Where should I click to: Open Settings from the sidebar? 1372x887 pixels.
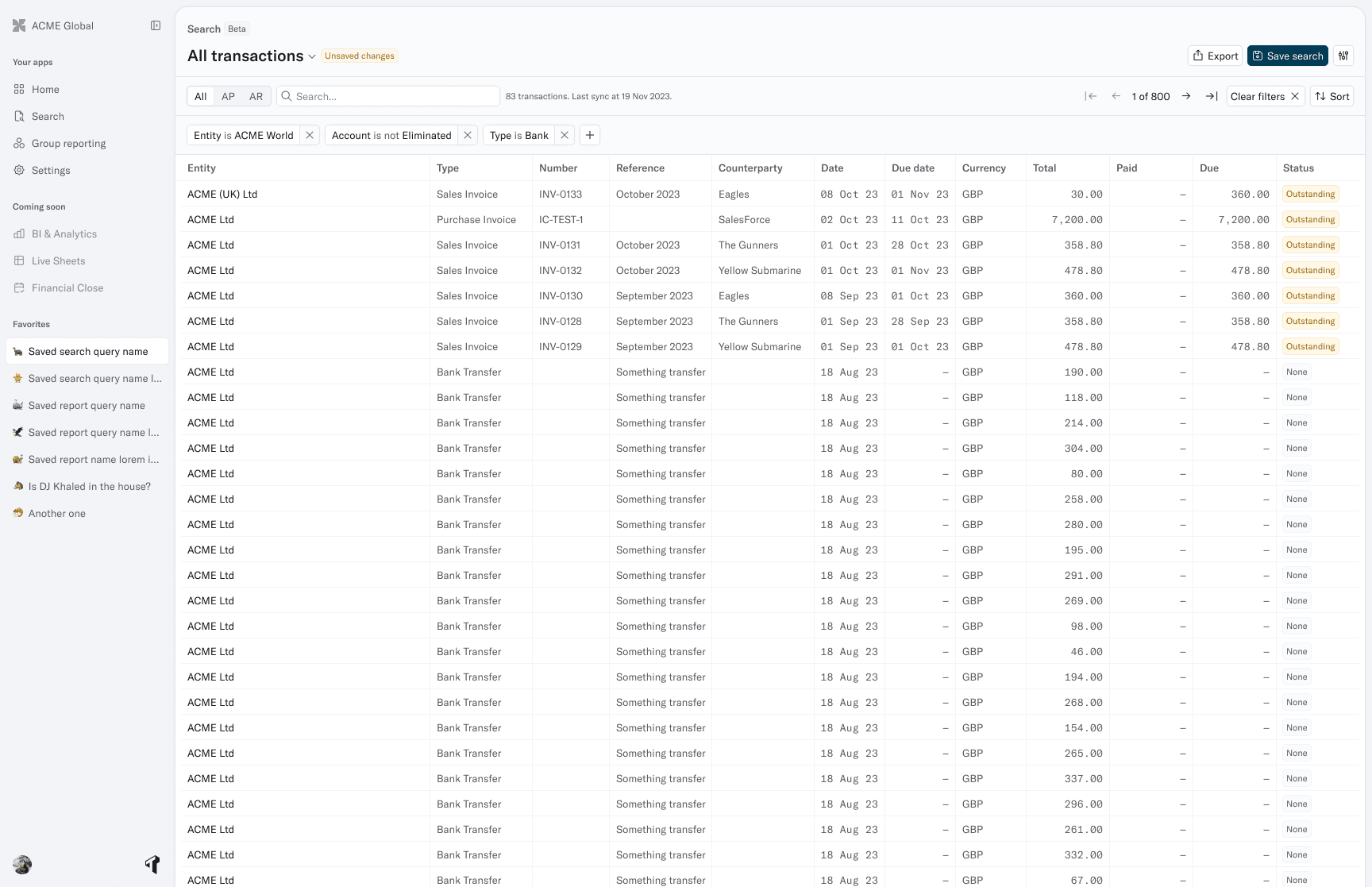(x=51, y=171)
